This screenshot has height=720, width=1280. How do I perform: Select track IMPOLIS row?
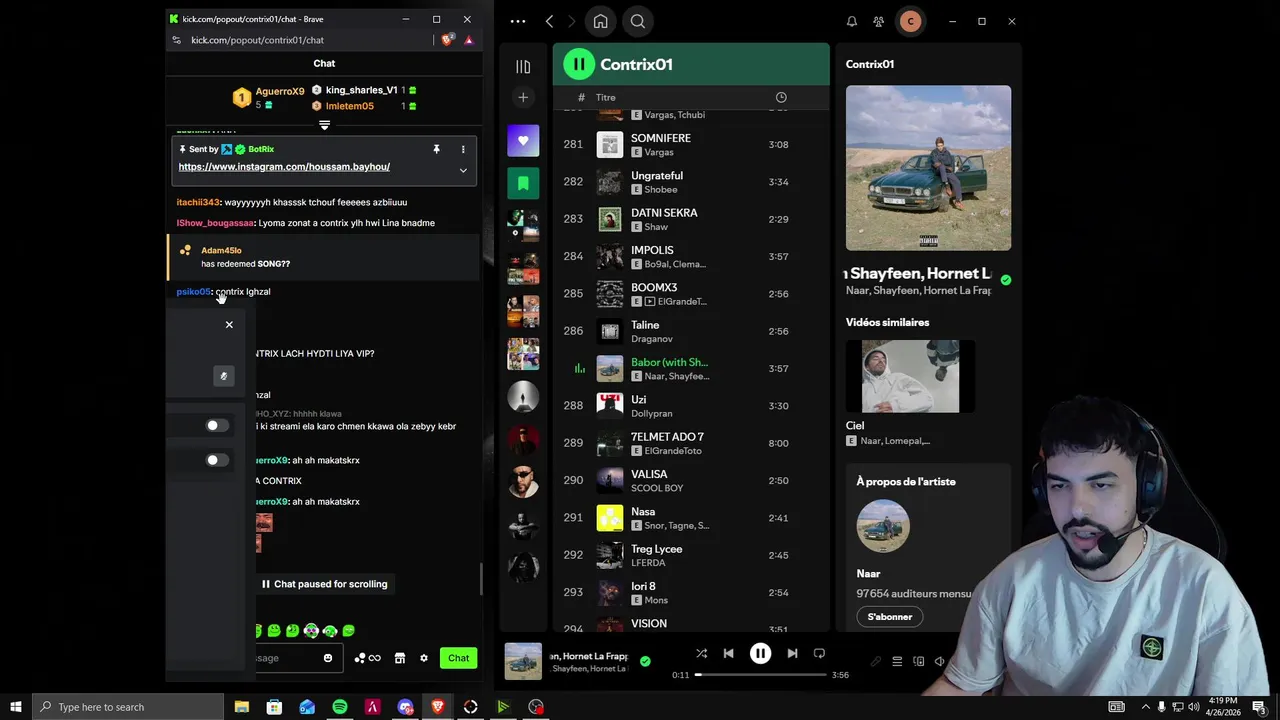click(691, 257)
